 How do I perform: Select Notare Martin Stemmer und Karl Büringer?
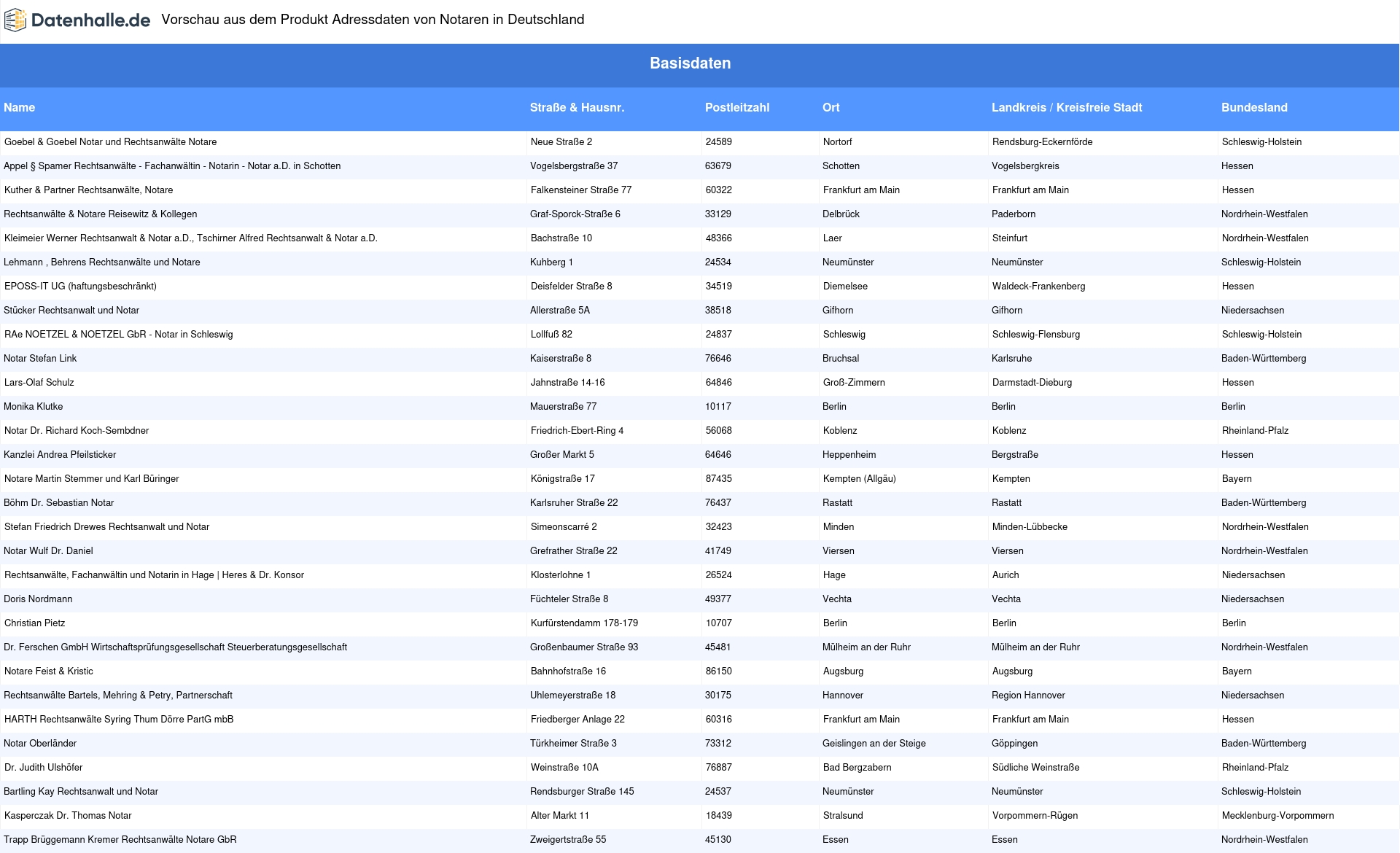click(x=92, y=479)
